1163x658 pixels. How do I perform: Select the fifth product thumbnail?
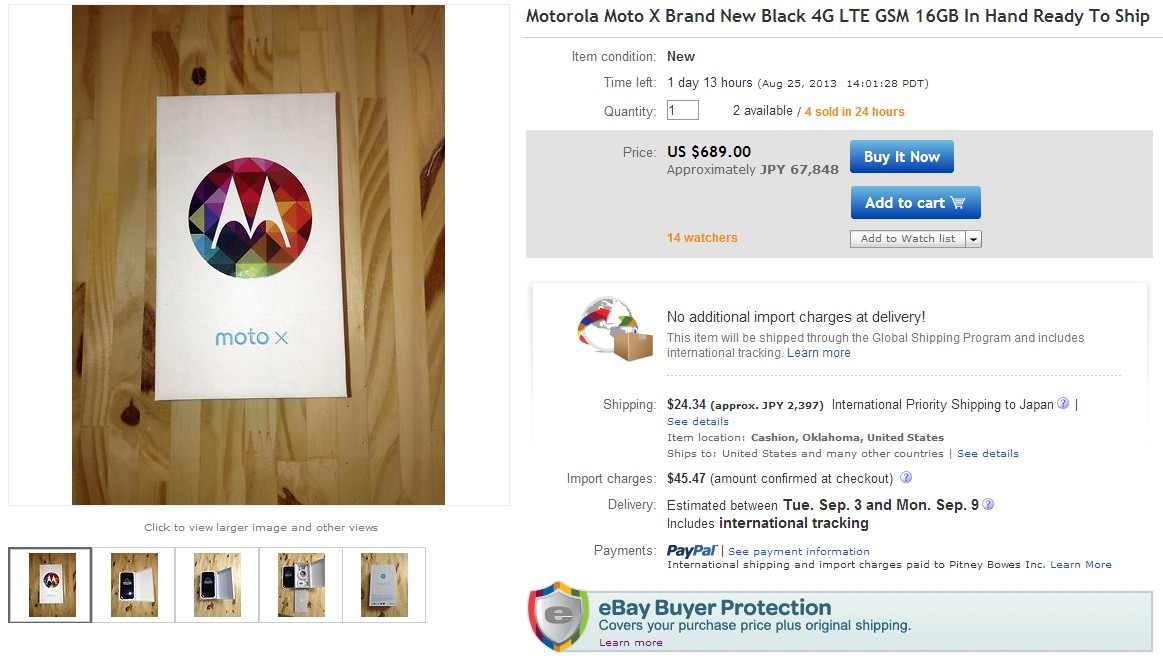pyautogui.click(x=384, y=584)
